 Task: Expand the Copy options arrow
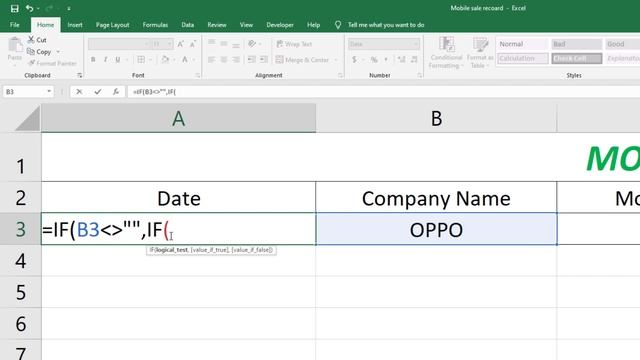pyautogui.click(x=58, y=52)
